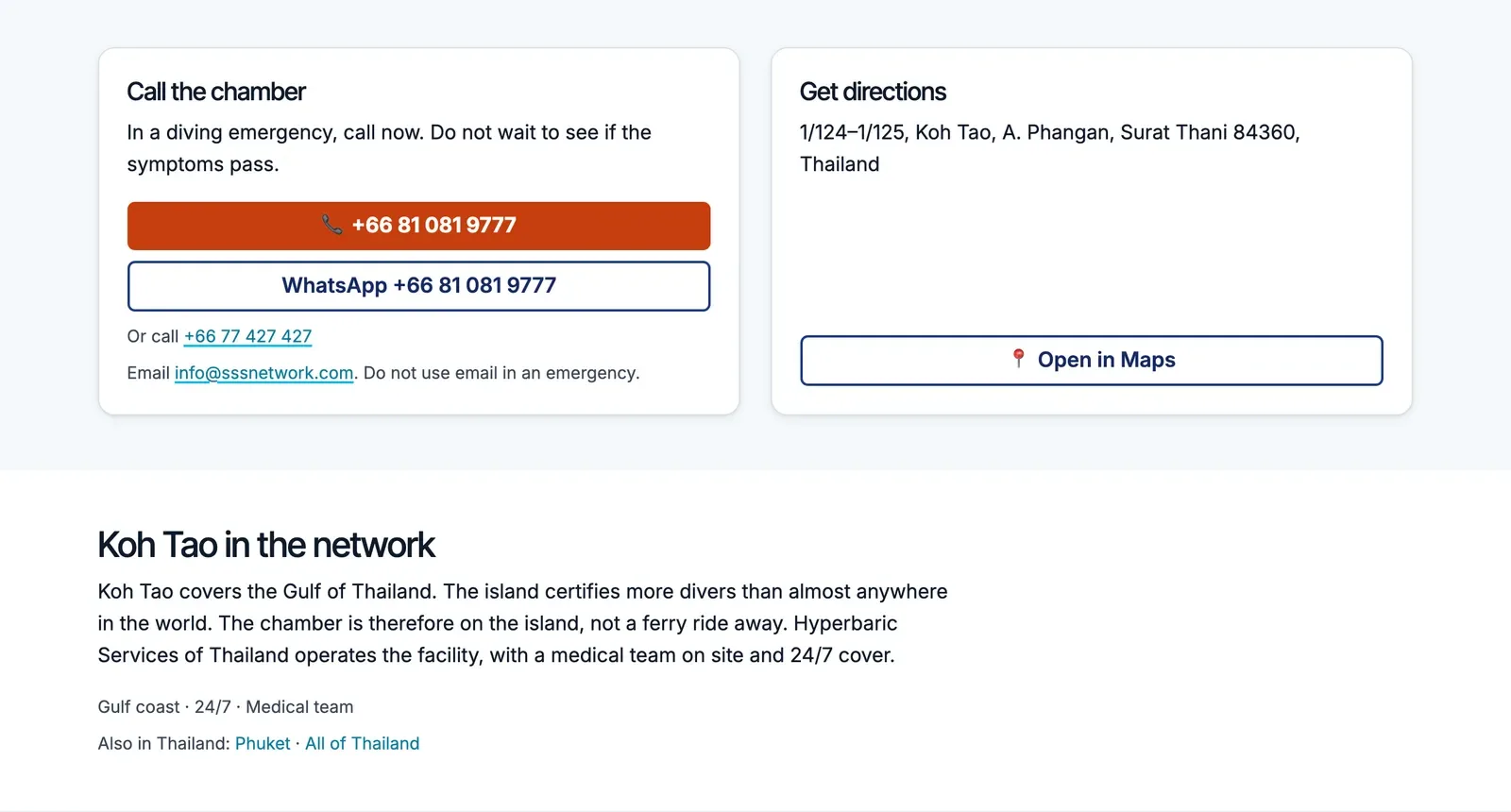This screenshot has height=812, width=1511.
Task: Call +66 81 081 9777 via orange button
Action: click(418, 226)
